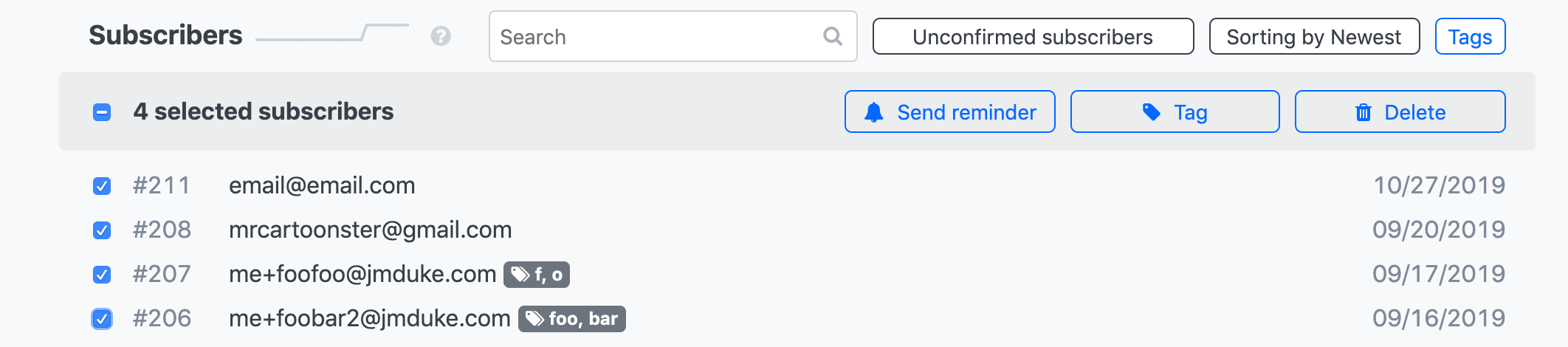The width and height of the screenshot is (1568, 347).
Task: Click the trash can delete icon
Action: pyautogui.click(x=1364, y=112)
